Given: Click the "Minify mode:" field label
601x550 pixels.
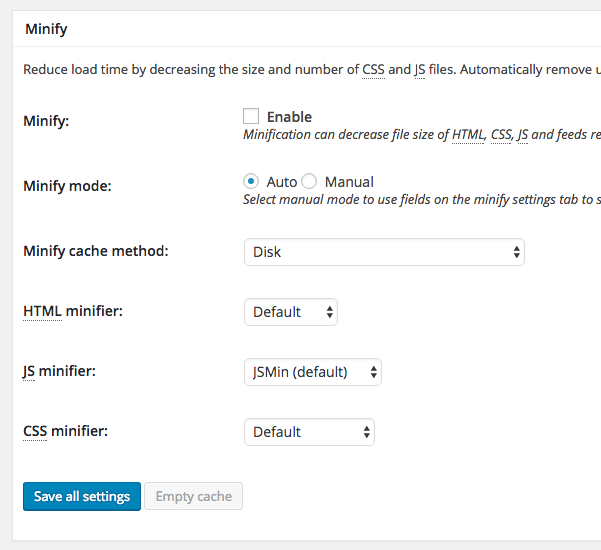Looking at the screenshot, I should [x=68, y=185].
